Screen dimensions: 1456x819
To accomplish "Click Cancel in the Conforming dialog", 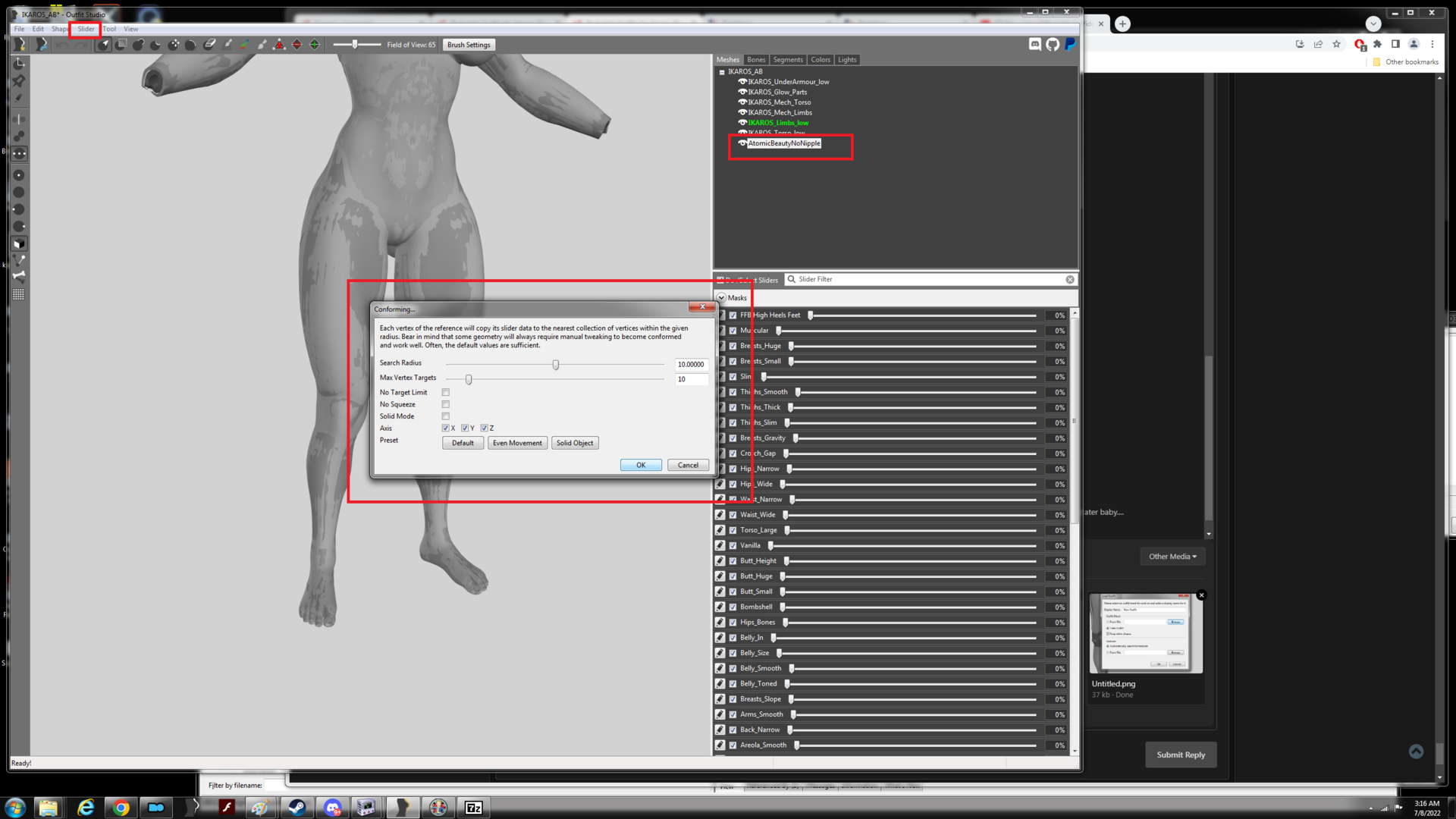I will tap(688, 465).
